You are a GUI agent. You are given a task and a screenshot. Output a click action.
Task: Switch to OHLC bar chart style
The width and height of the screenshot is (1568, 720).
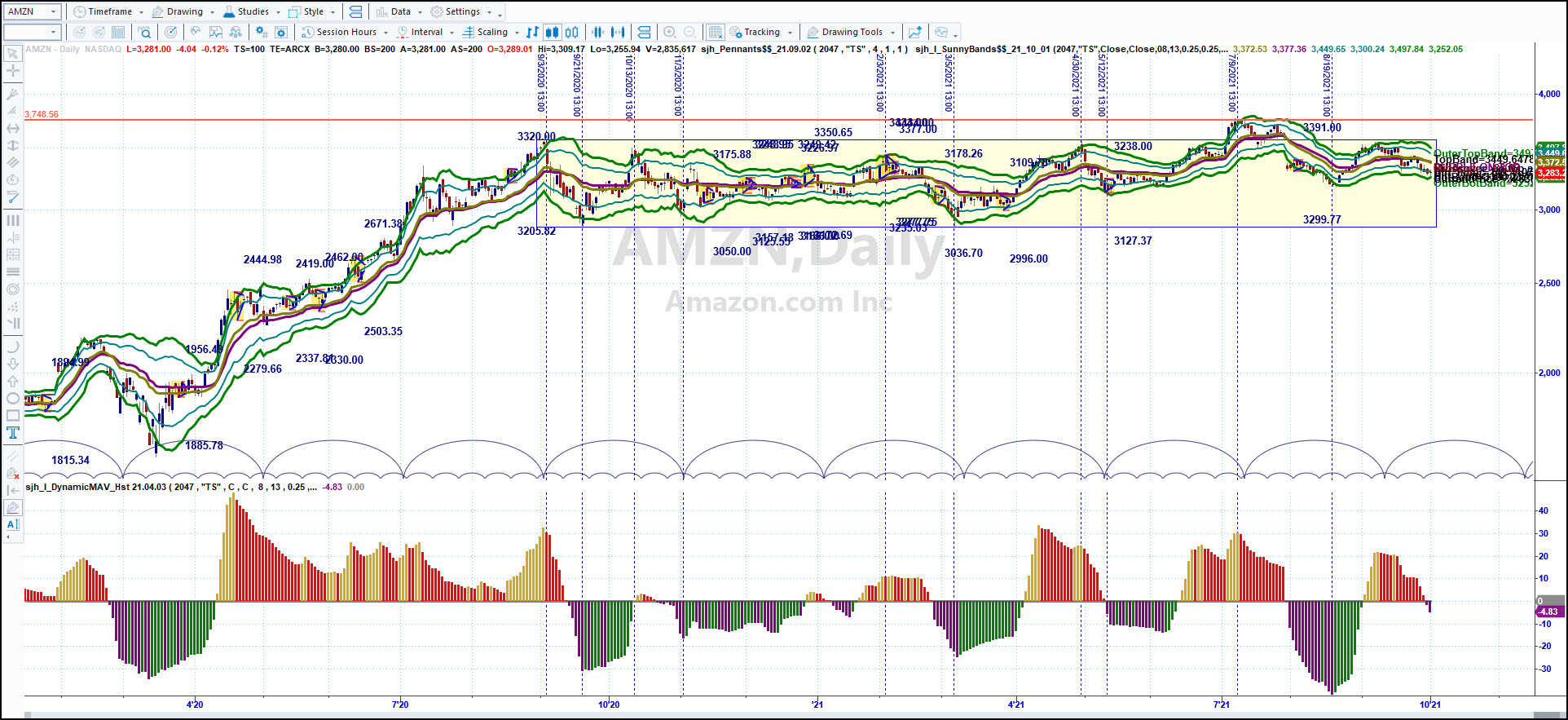(x=532, y=32)
